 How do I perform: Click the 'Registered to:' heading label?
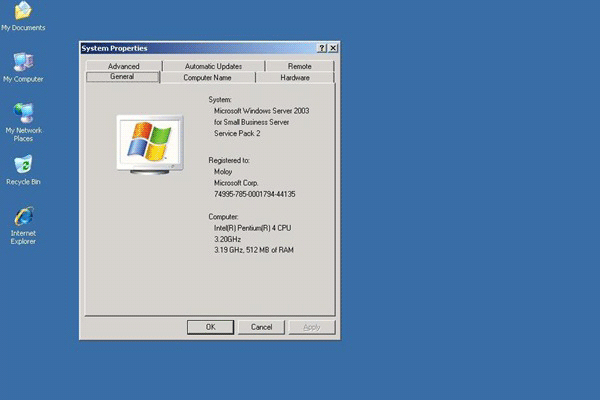229,160
